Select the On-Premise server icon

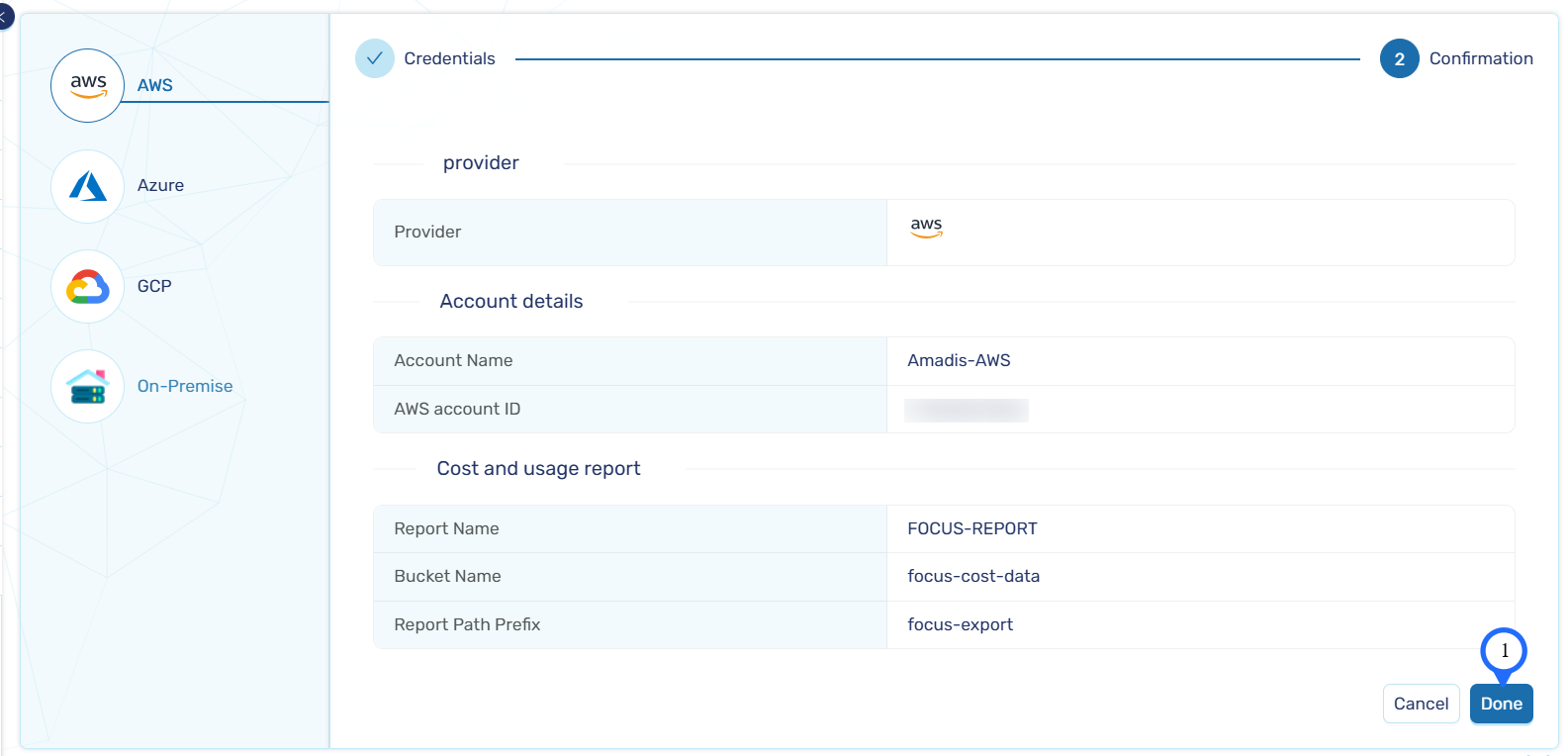click(88, 387)
